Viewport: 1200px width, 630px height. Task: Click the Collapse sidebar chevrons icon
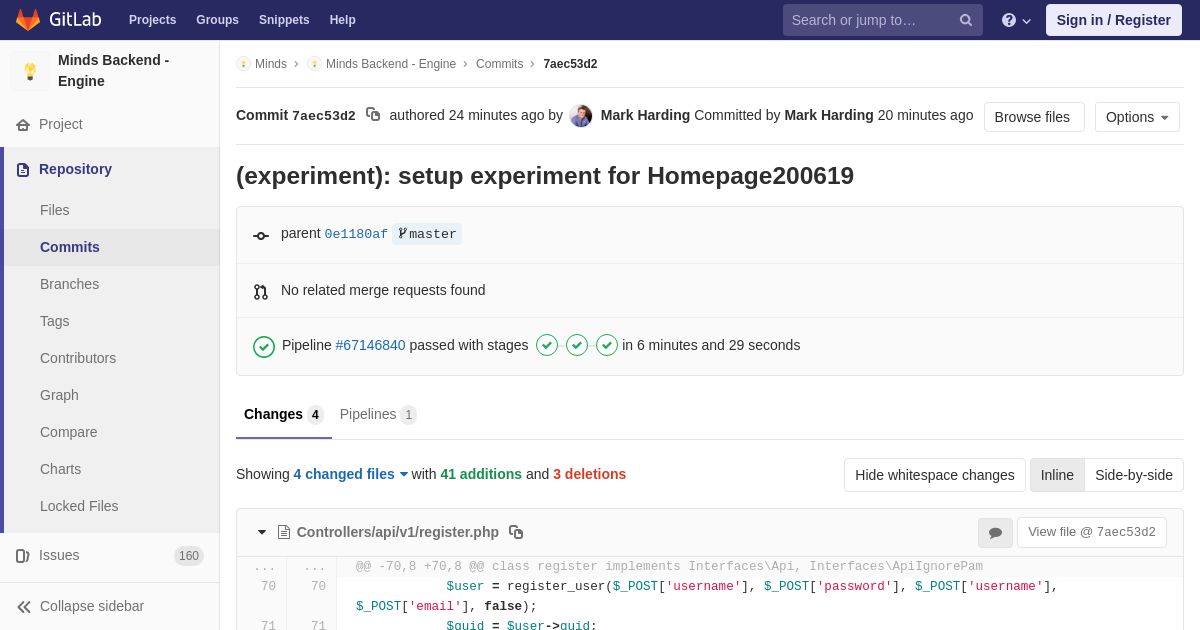(x=24, y=607)
